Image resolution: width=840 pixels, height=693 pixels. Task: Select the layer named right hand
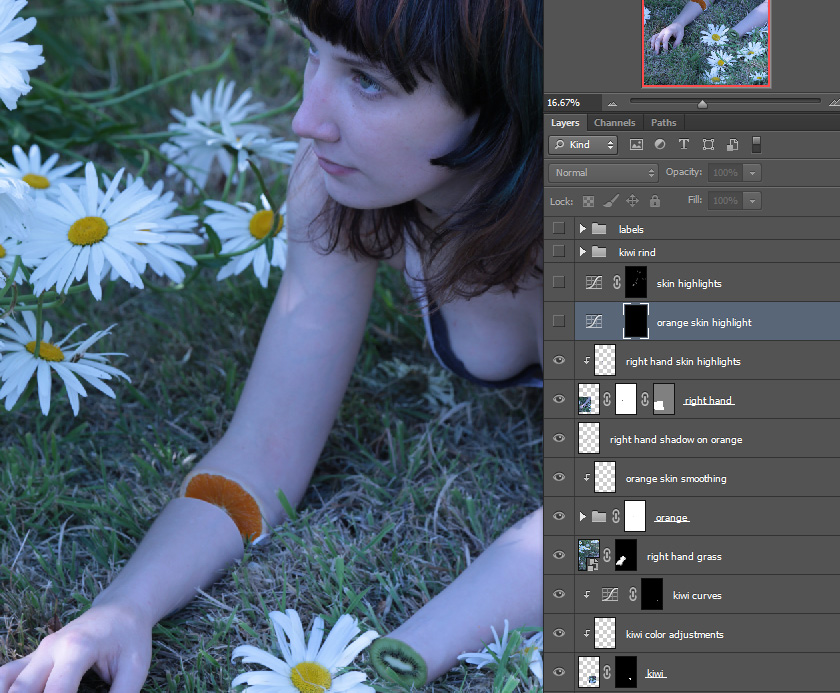708,400
